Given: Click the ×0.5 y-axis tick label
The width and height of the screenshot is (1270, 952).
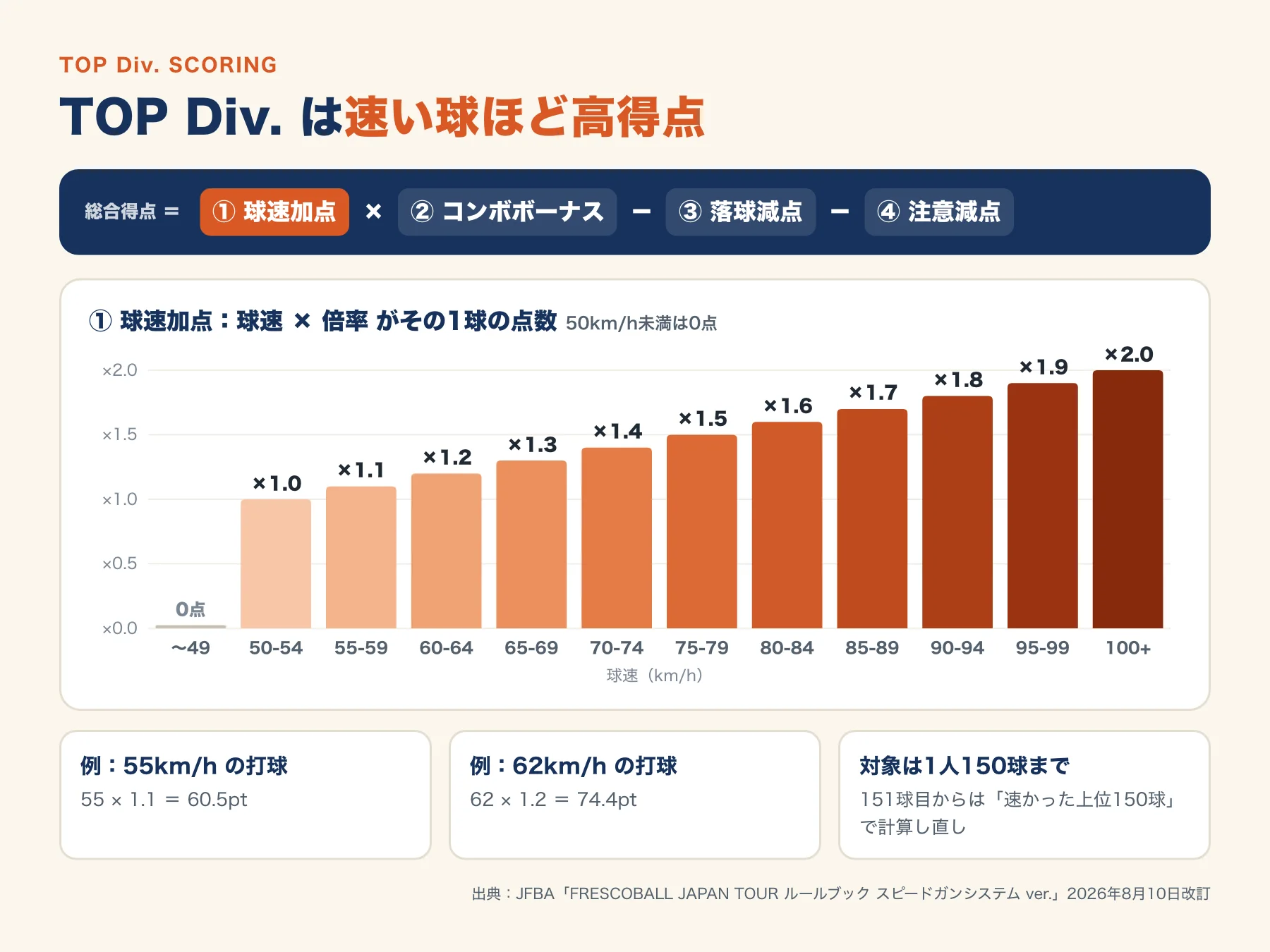Looking at the screenshot, I should pos(120,563).
